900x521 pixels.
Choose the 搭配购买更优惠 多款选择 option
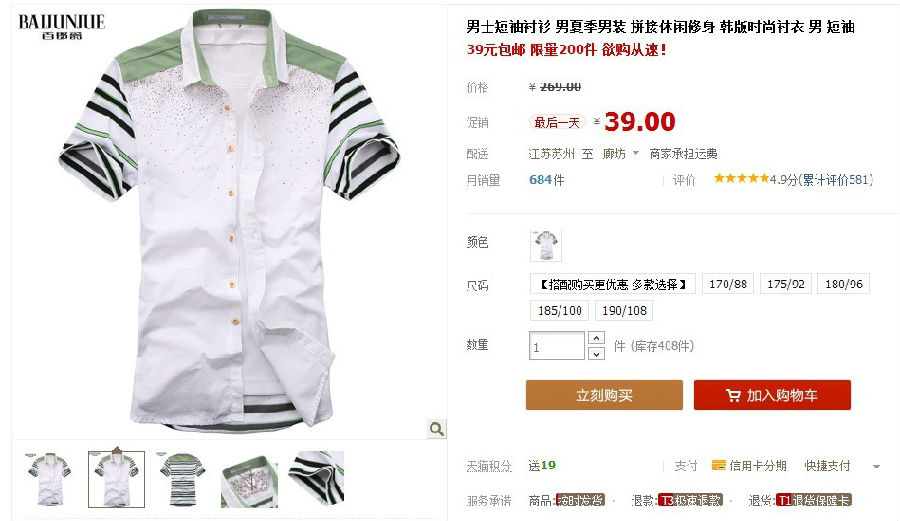613,284
